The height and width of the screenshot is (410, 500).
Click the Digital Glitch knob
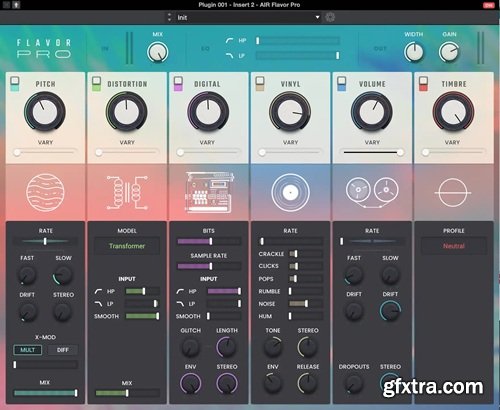pyautogui.click(x=190, y=347)
